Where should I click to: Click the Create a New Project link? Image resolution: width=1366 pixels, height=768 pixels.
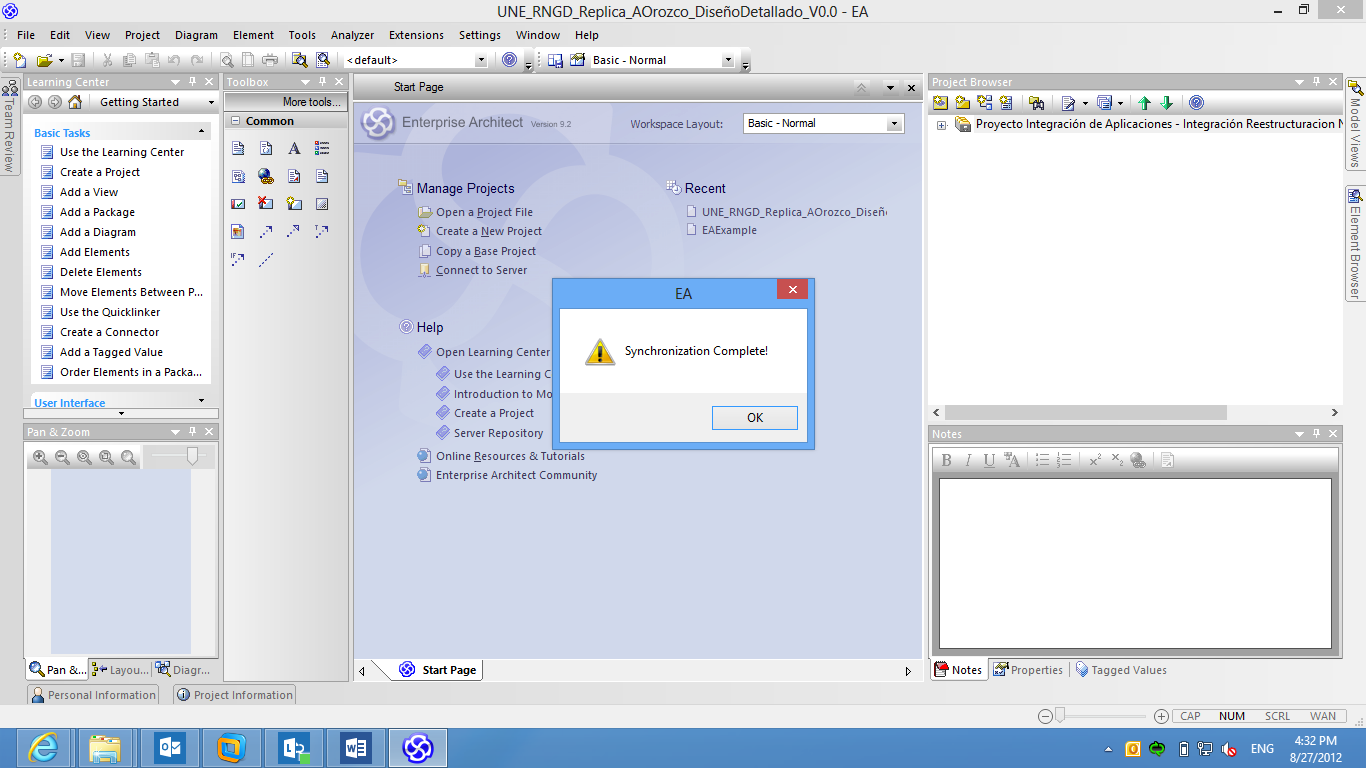[x=489, y=231]
